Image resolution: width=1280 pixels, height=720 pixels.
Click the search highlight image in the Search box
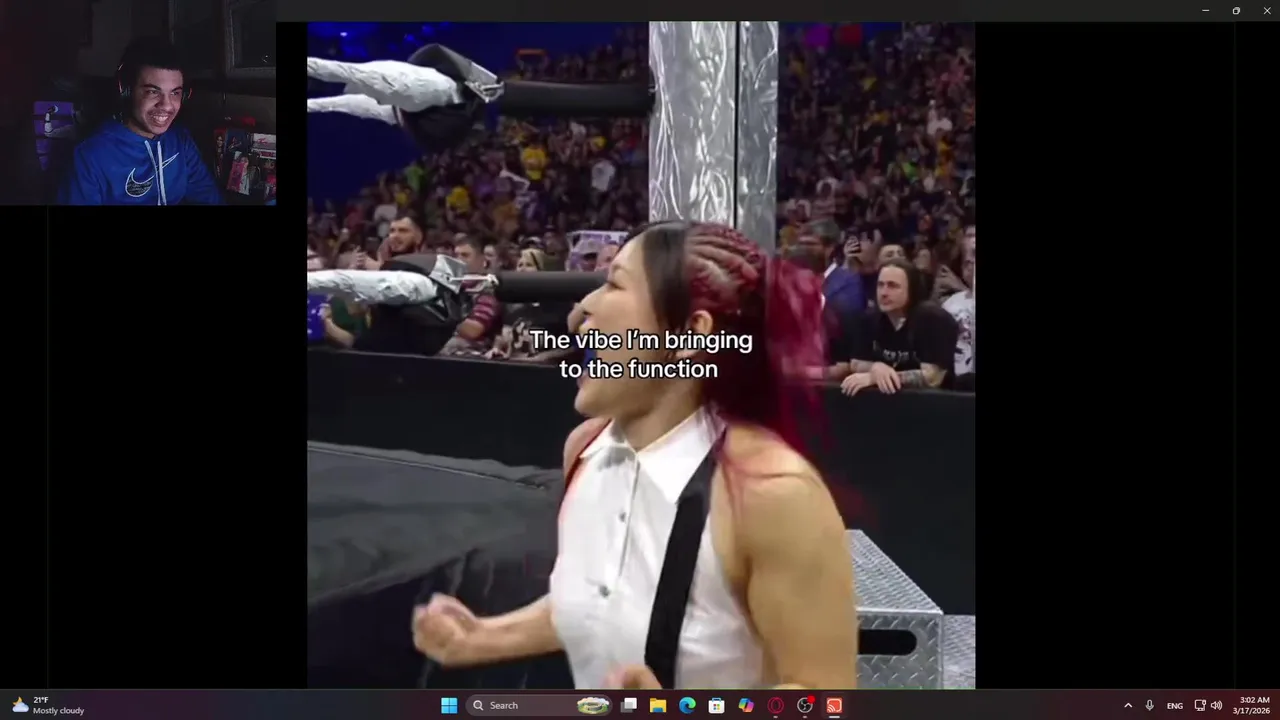(x=593, y=705)
